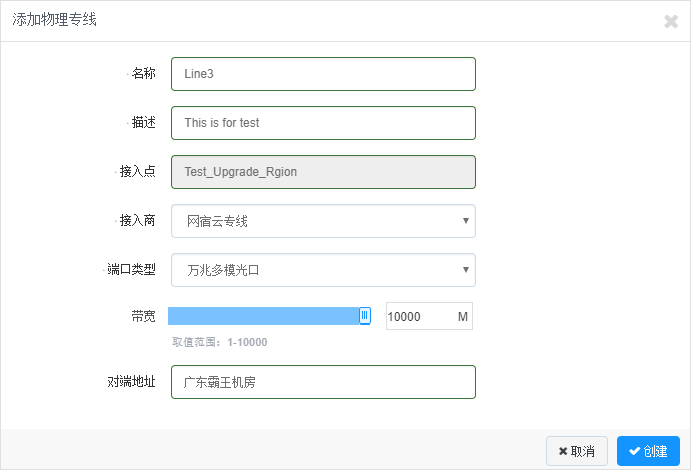Open the 接入商 dropdown showing 网宿云专线
Viewport: 691px width, 470px height.
pyautogui.click(x=323, y=221)
